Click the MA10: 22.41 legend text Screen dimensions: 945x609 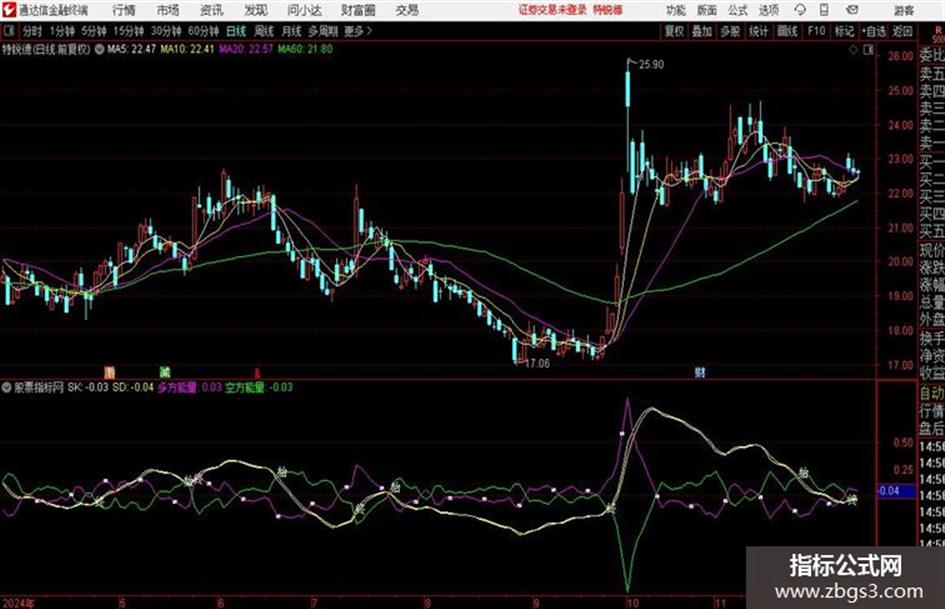(x=187, y=49)
